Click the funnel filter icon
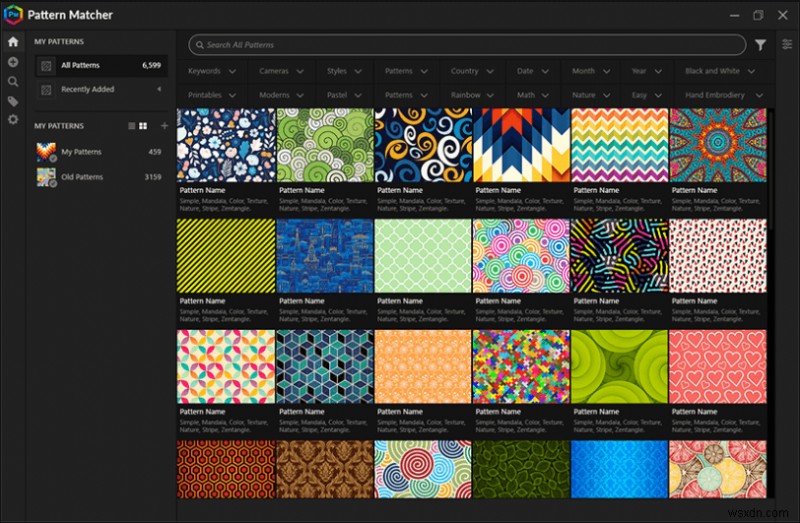The width and height of the screenshot is (800, 523). (761, 45)
